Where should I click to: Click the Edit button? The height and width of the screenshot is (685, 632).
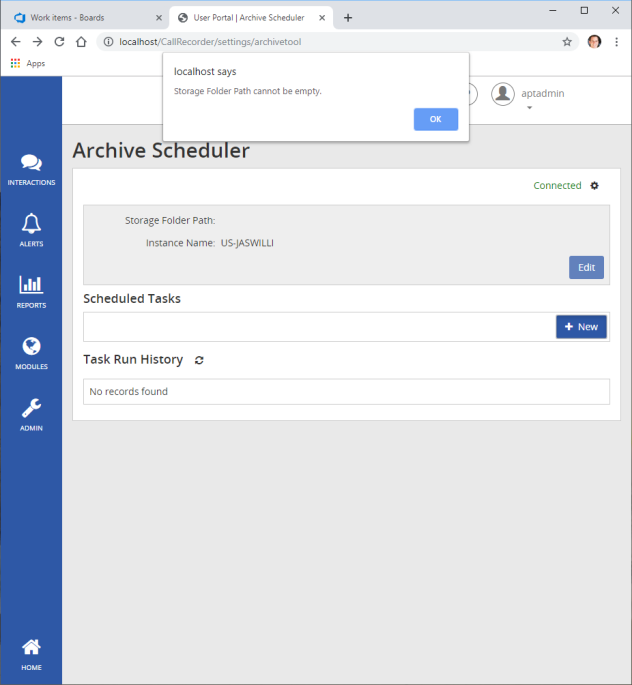pos(586,267)
